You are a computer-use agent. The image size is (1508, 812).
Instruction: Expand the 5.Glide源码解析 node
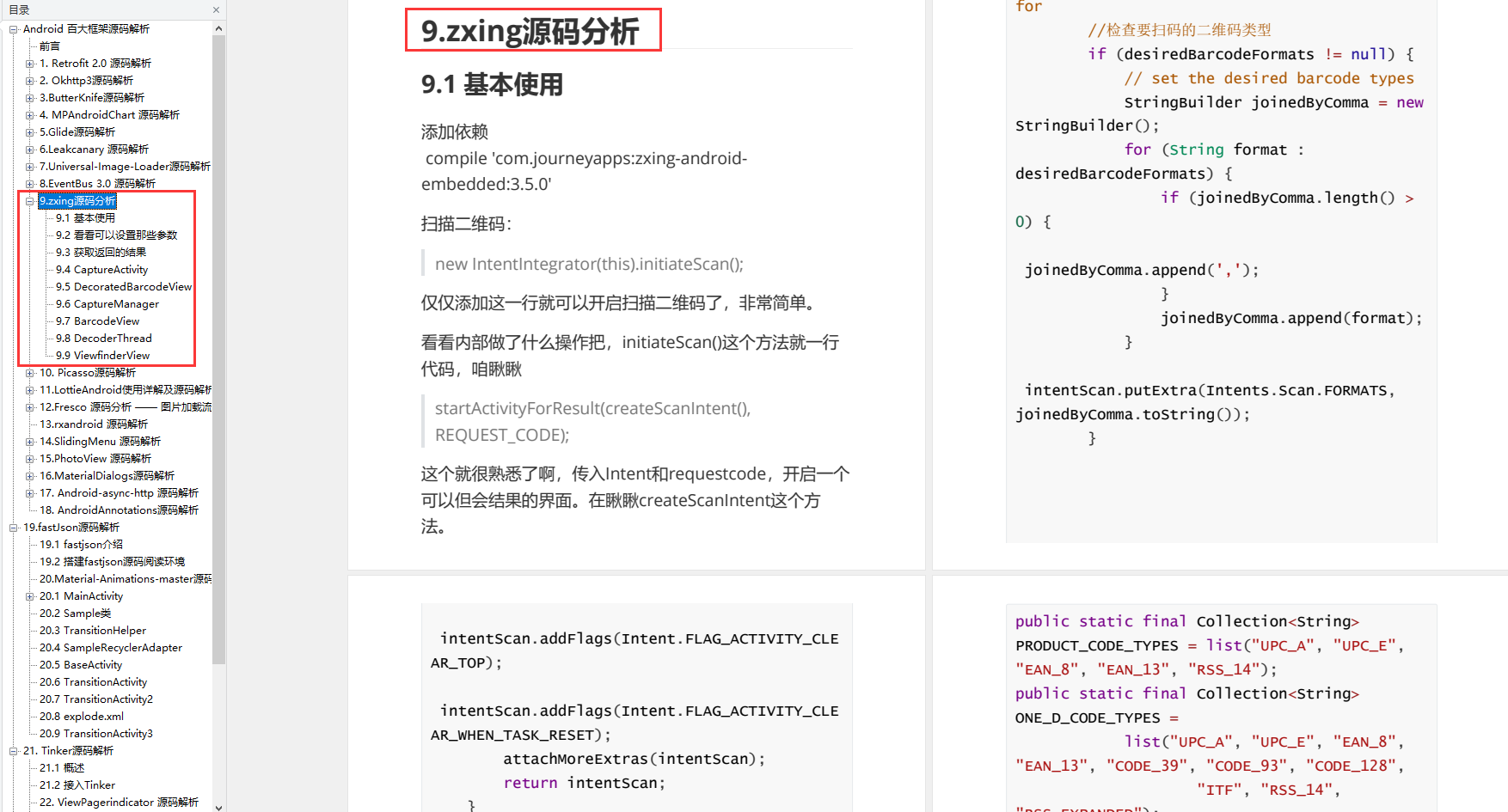tap(30, 132)
